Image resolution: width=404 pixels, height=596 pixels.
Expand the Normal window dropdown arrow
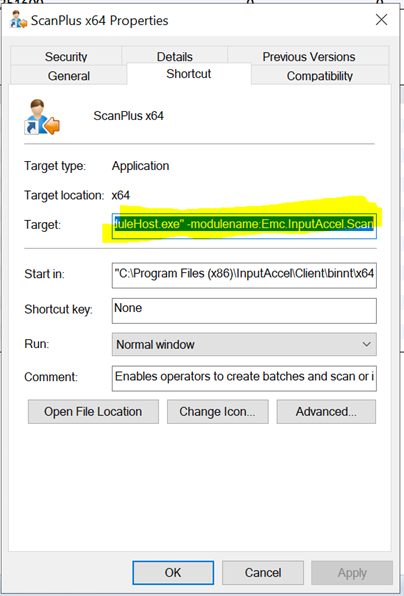click(x=366, y=344)
